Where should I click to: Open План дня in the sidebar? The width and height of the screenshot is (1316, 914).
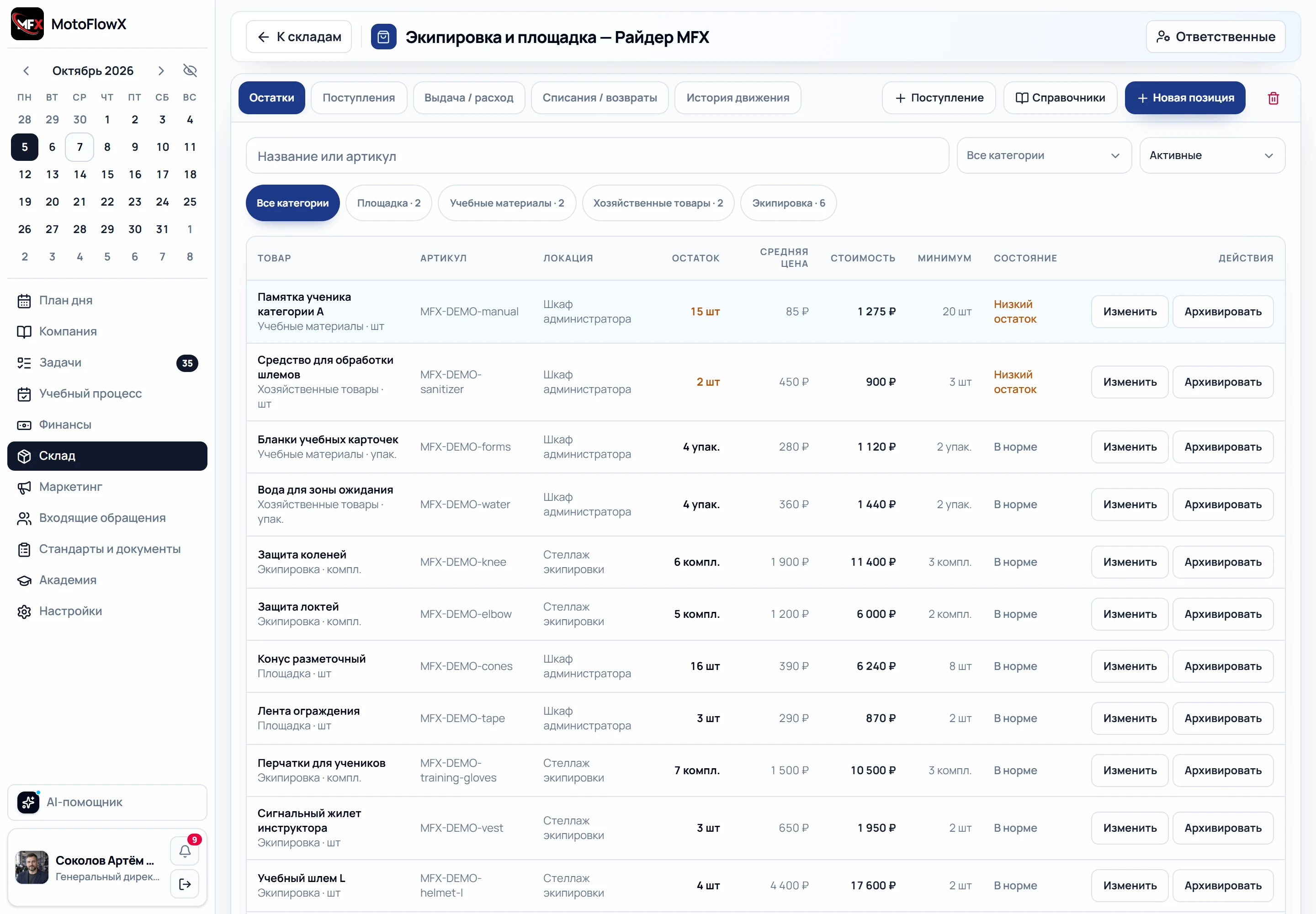pos(107,301)
